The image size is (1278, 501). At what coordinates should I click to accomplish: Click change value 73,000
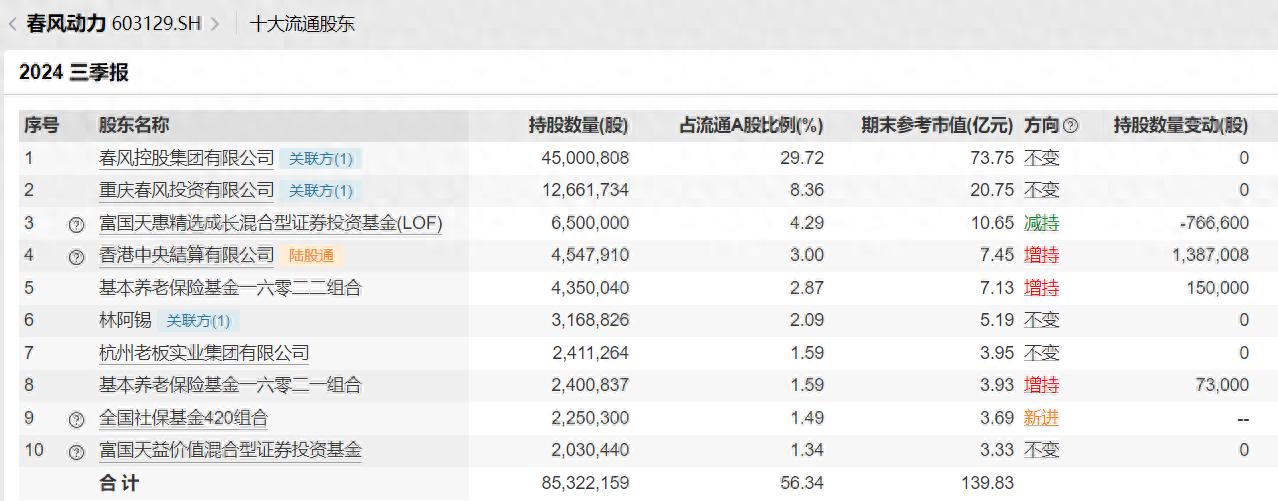click(1223, 385)
